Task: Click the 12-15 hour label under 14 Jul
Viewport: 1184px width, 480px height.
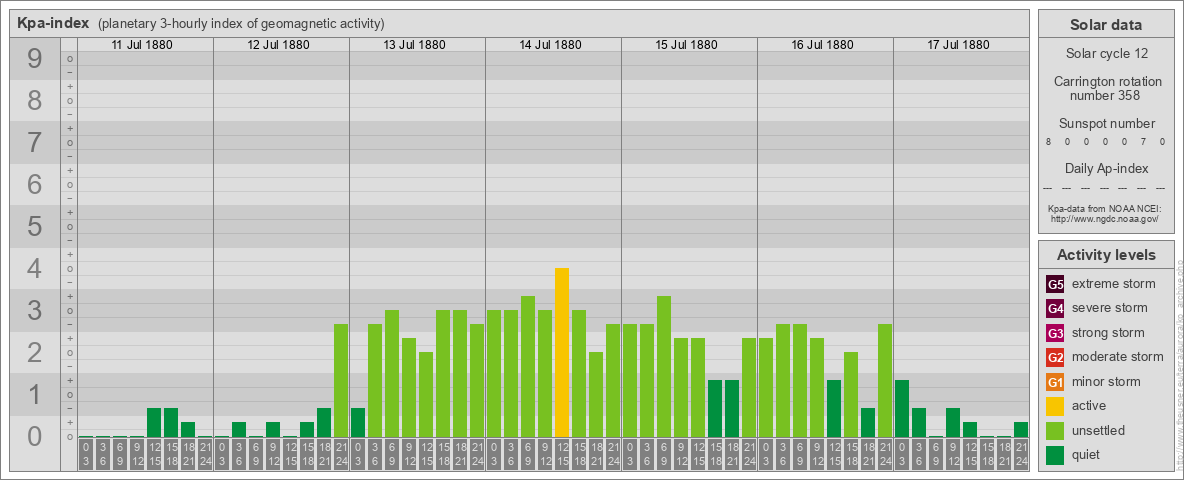Action: [562, 455]
